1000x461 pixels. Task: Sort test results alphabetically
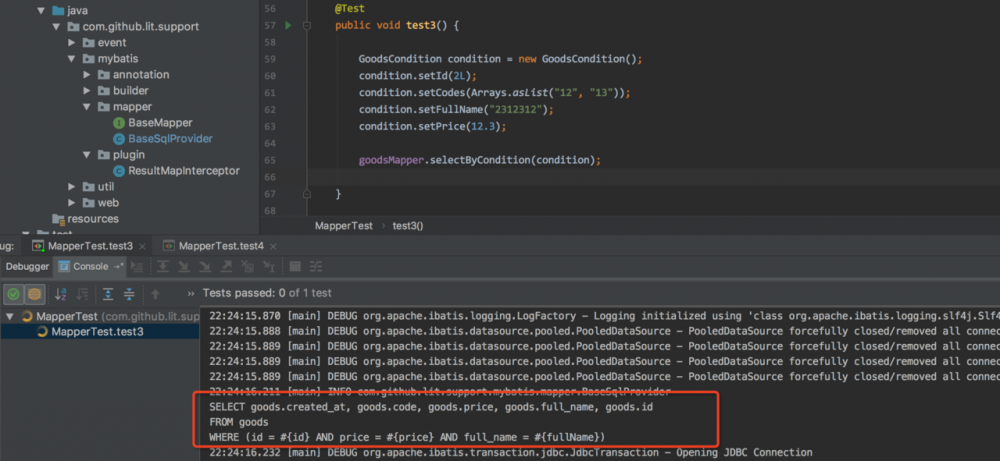tap(61, 294)
